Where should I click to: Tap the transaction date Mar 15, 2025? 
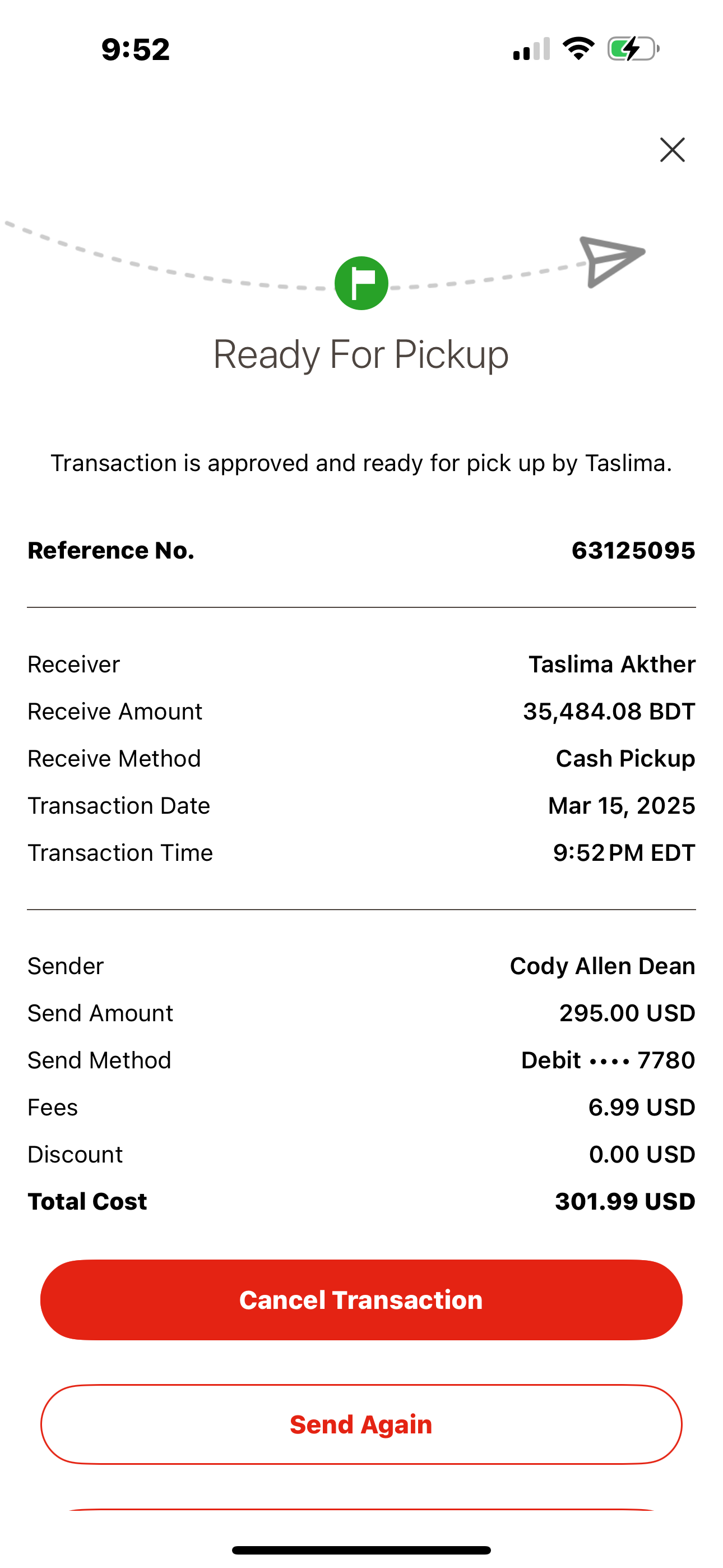click(x=622, y=805)
